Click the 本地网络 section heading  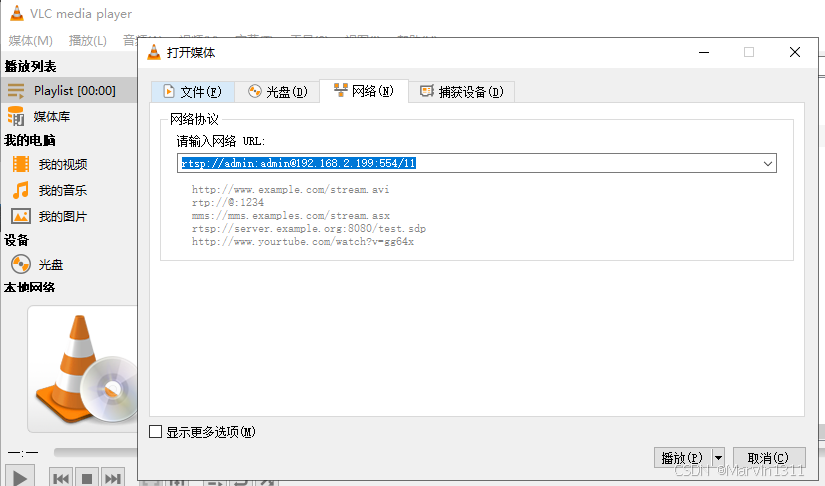(x=30, y=287)
